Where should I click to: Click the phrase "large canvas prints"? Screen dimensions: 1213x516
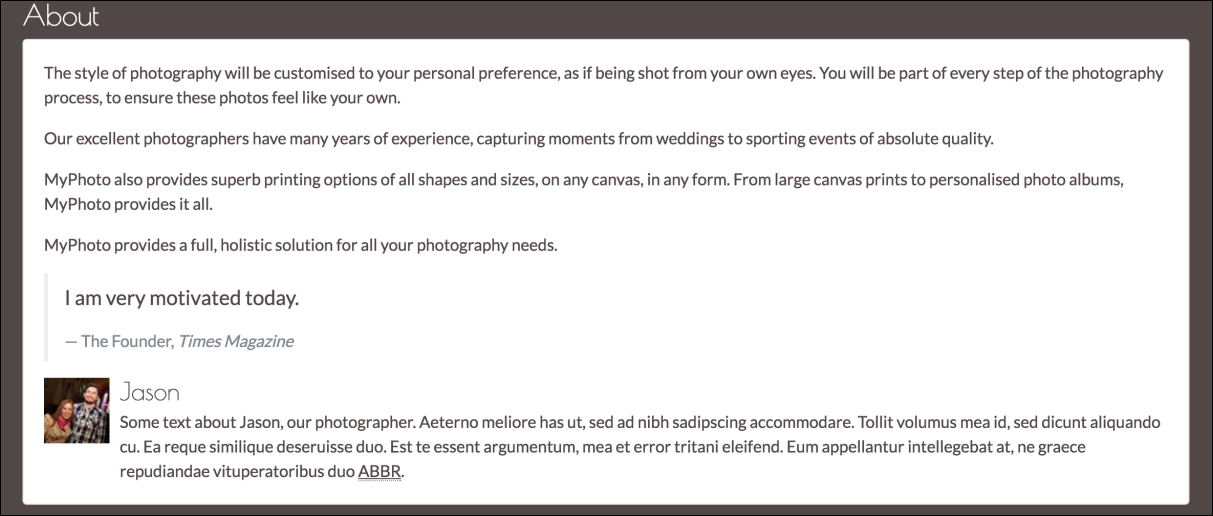pyautogui.click(x=875, y=180)
